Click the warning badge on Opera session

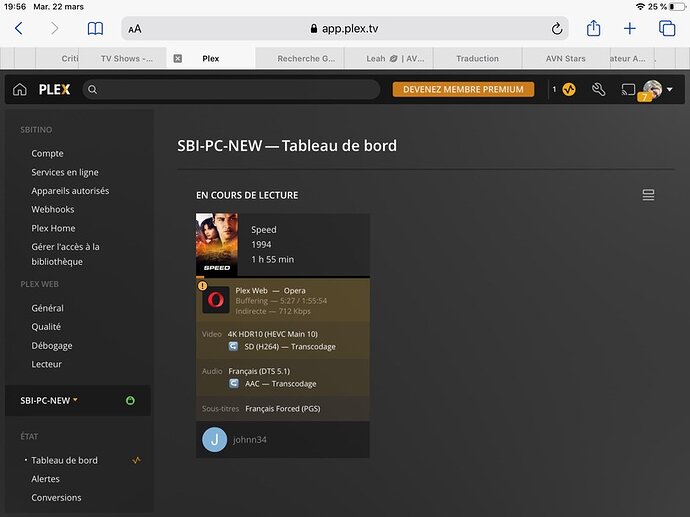(x=202, y=286)
